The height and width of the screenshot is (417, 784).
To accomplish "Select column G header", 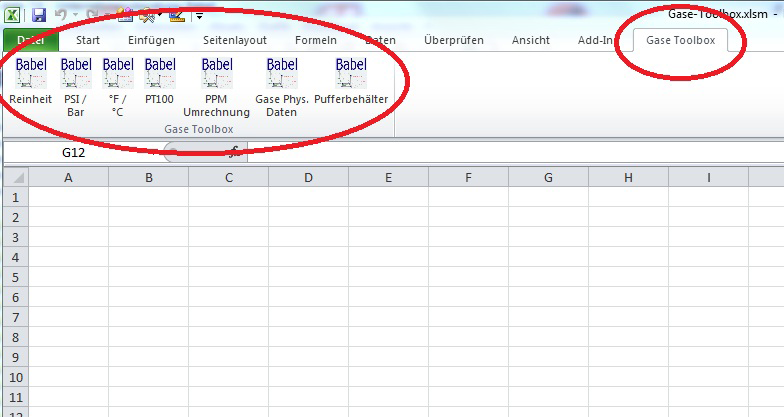I will 548,178.
